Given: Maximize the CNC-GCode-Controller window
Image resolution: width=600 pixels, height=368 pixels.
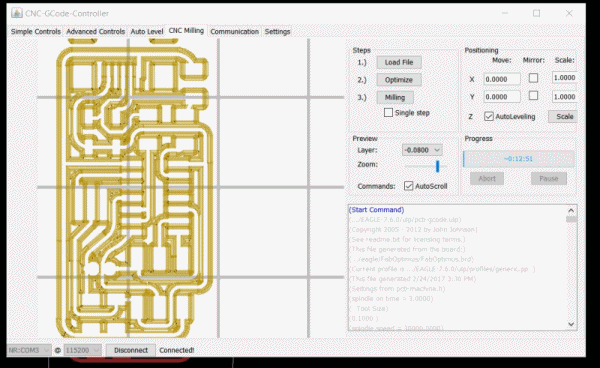Looking at the screenshot, I should click(536, 13).
